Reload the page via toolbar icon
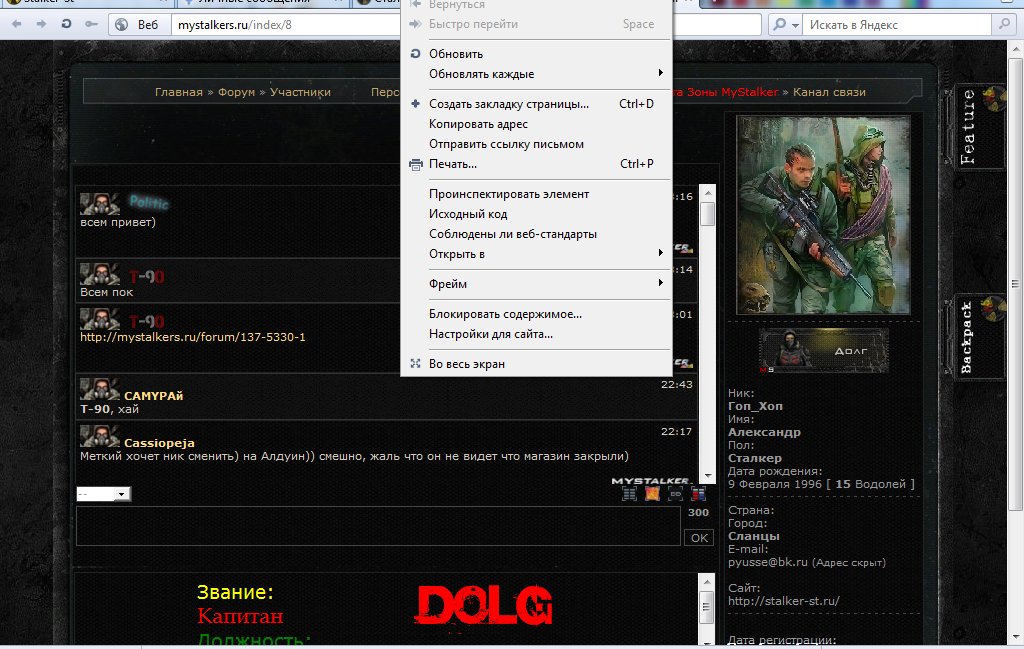 click(66, 24)
